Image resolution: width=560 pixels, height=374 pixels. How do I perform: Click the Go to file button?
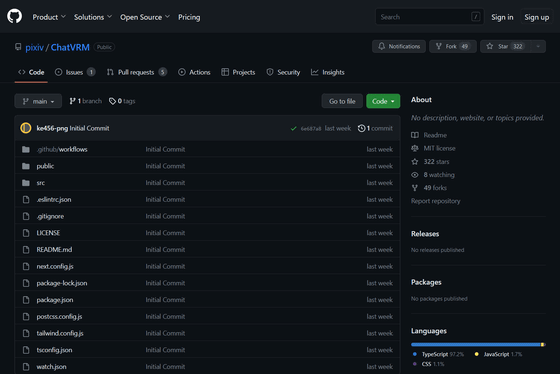point(342,101)
